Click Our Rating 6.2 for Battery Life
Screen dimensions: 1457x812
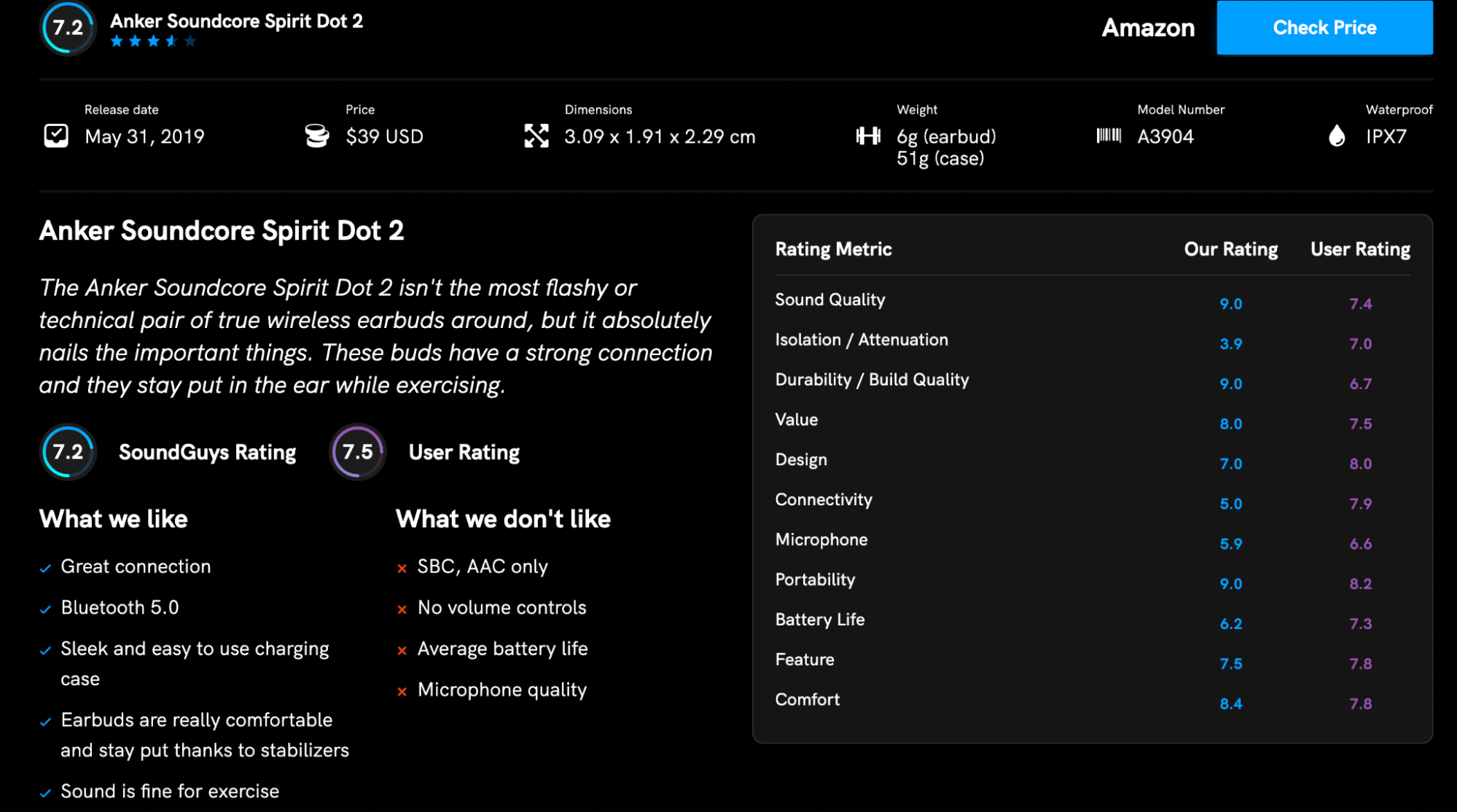[1231, 625]
